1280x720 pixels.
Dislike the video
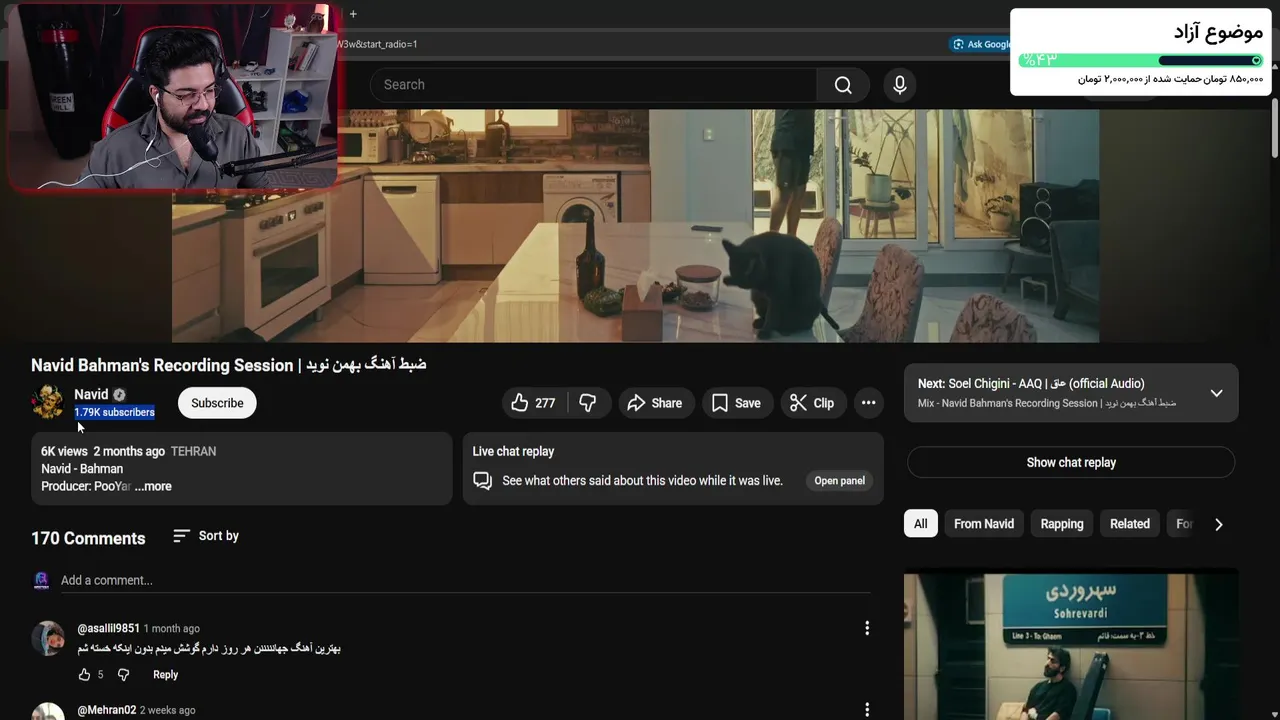pyautogui.click(x=588, y=403)
